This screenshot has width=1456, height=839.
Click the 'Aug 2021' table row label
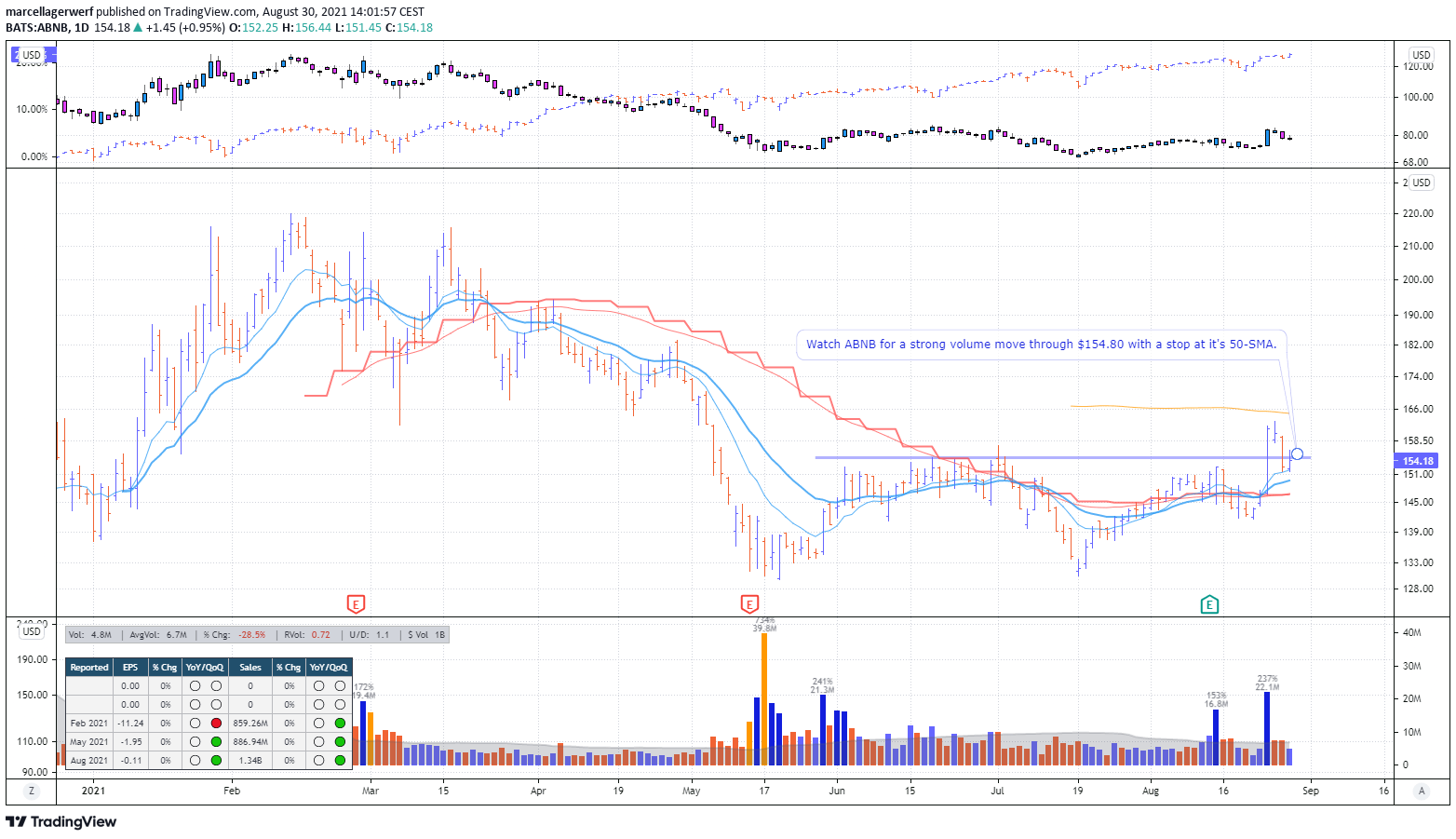[x=89, y=760]
